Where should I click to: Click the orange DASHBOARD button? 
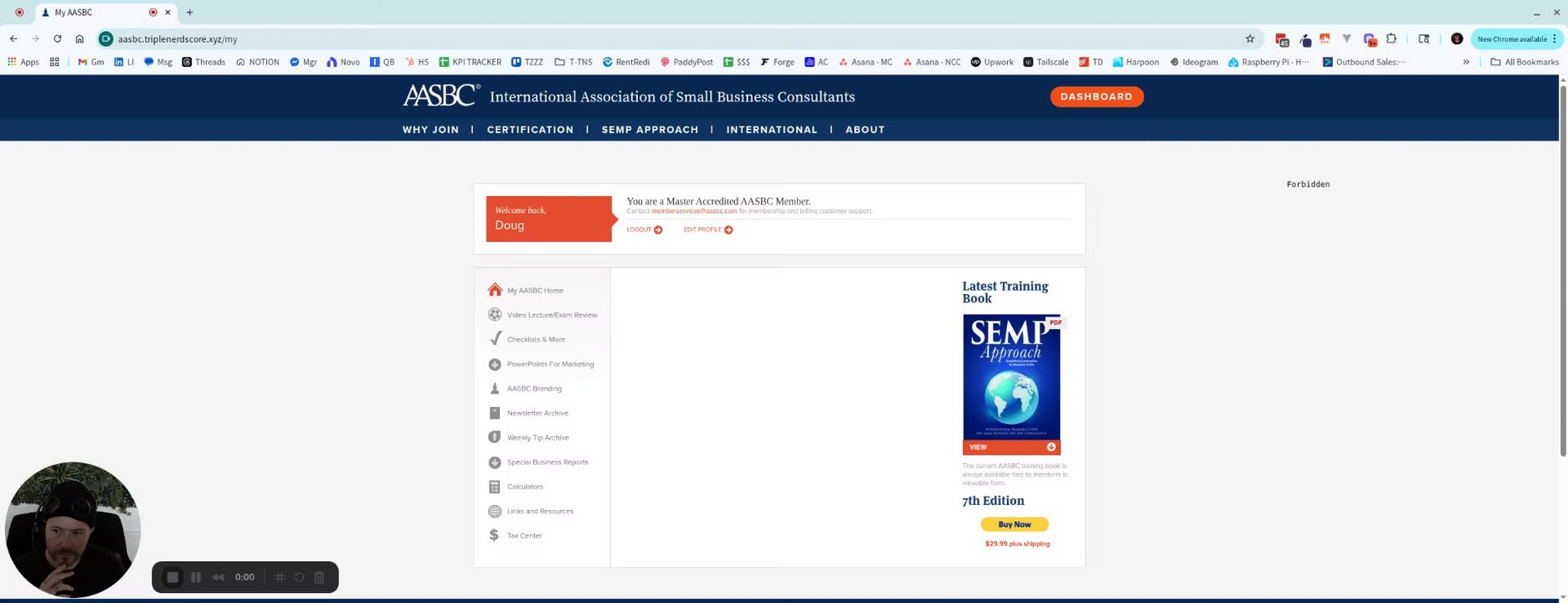coord(1097,96)
